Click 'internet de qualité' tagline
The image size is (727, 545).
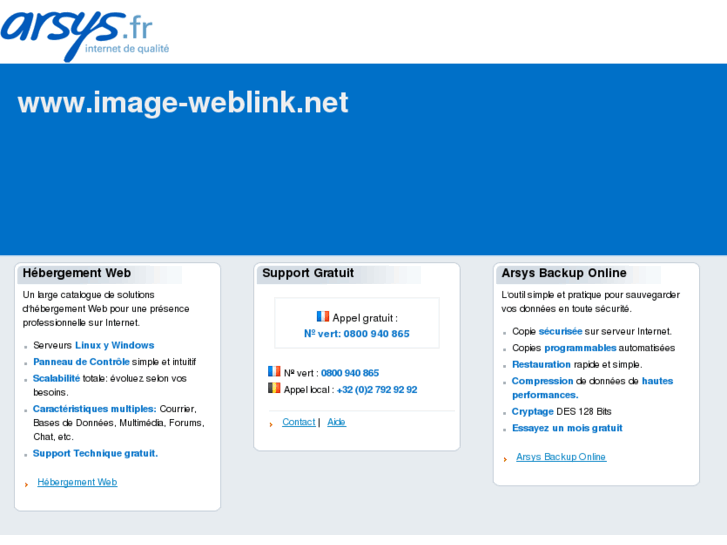click(x=127, y=49)
